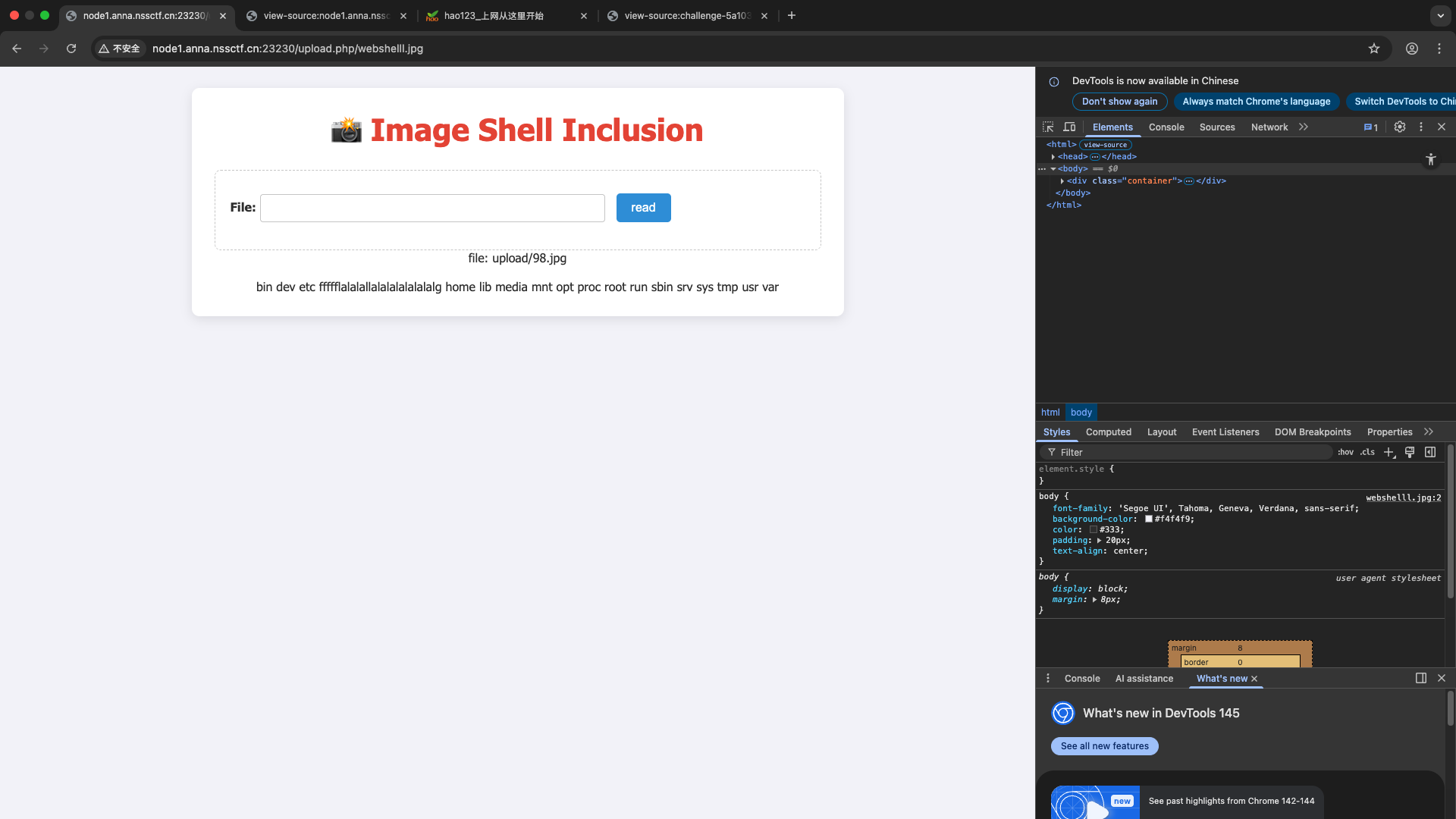Open the DevTools three-dot customize menu
1456x819 pixels.
coord(1421,127)
